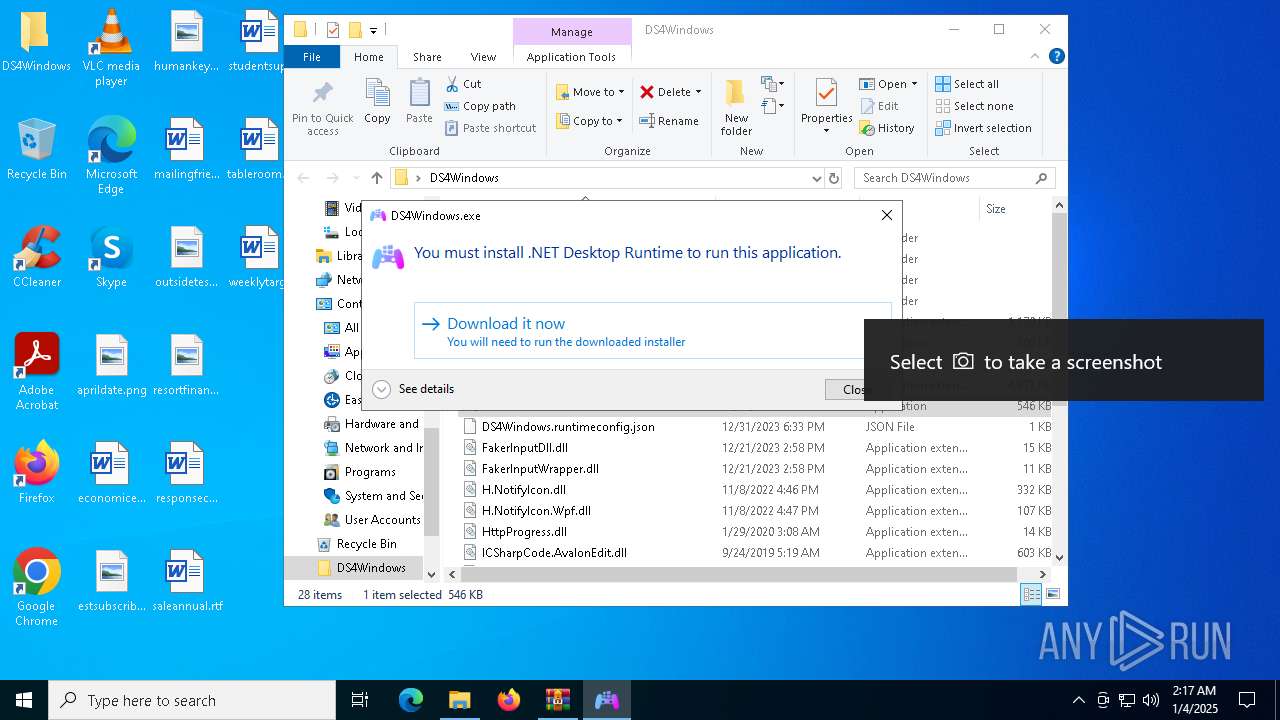Click DS4Windows taskbar icon
Viewport: 1280px width, 720px height.
pos(606,700)
